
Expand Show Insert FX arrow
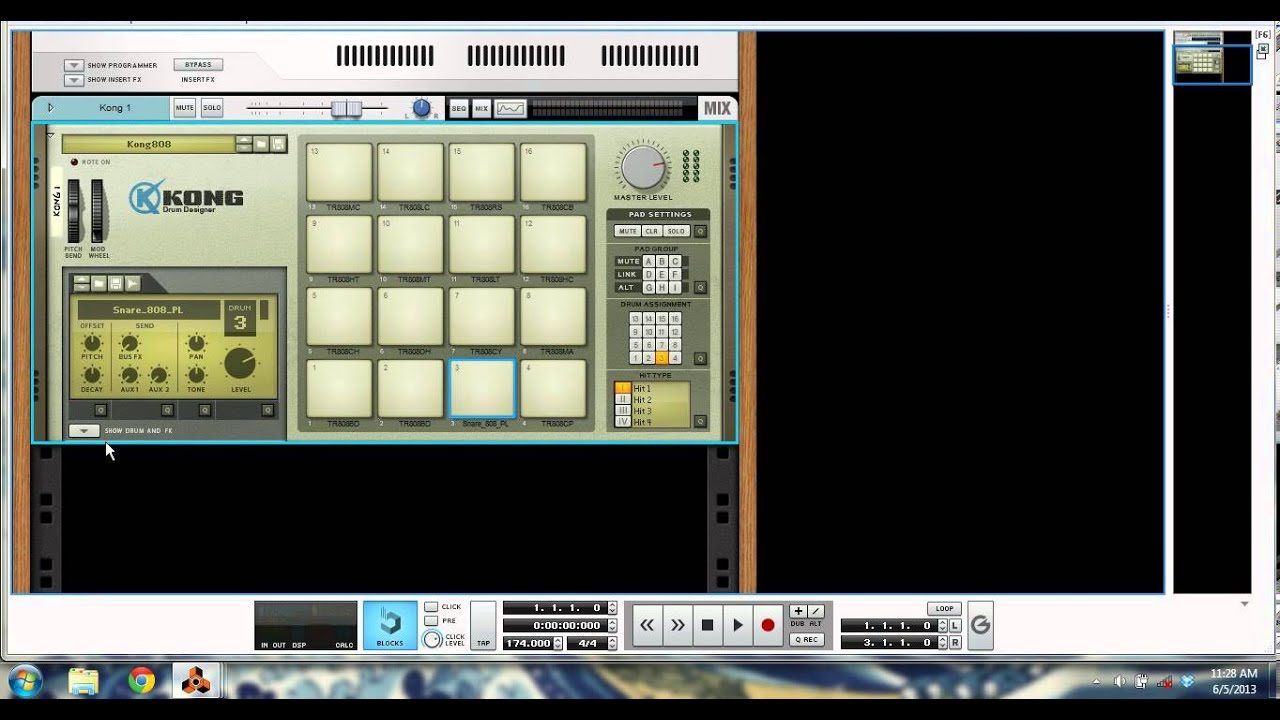[73, 79]
